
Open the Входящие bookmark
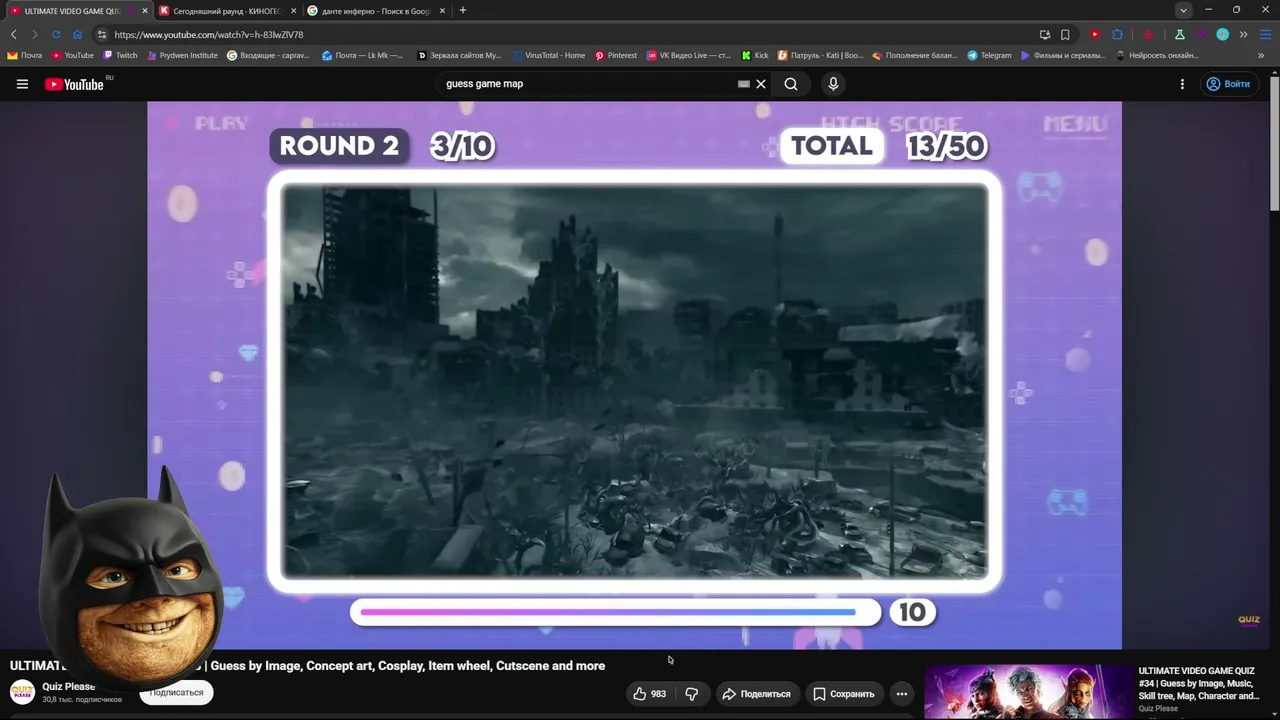[x=268, y=56]
